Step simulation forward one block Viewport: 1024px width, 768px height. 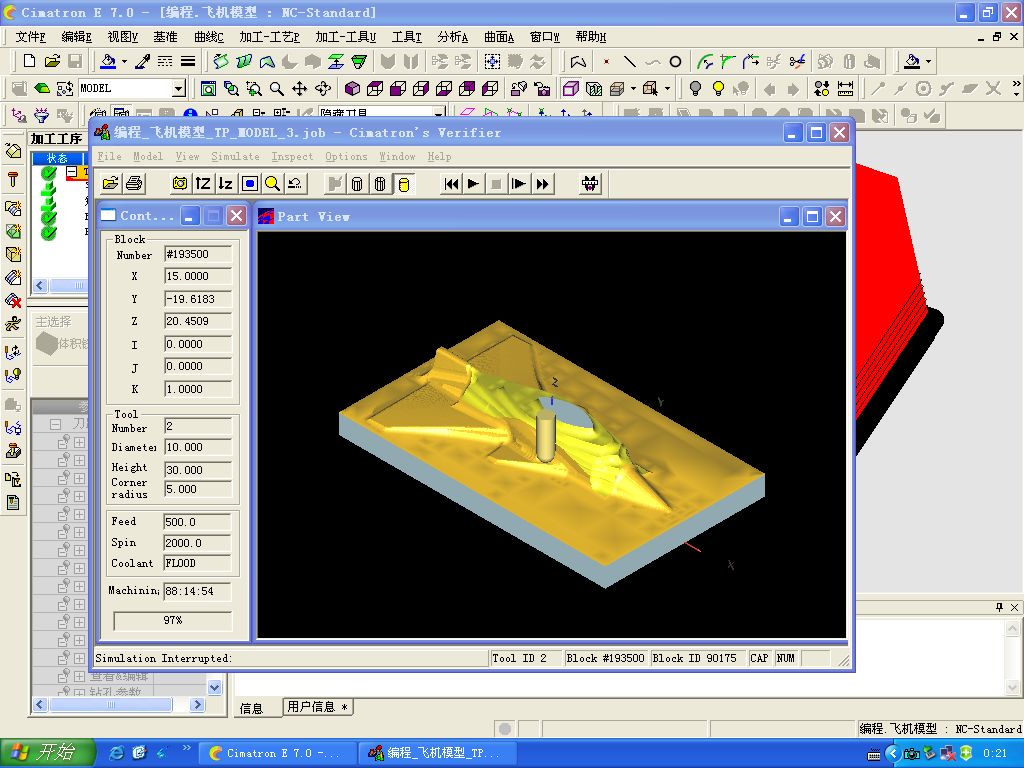pyautogui.click(x=519, y=184)
